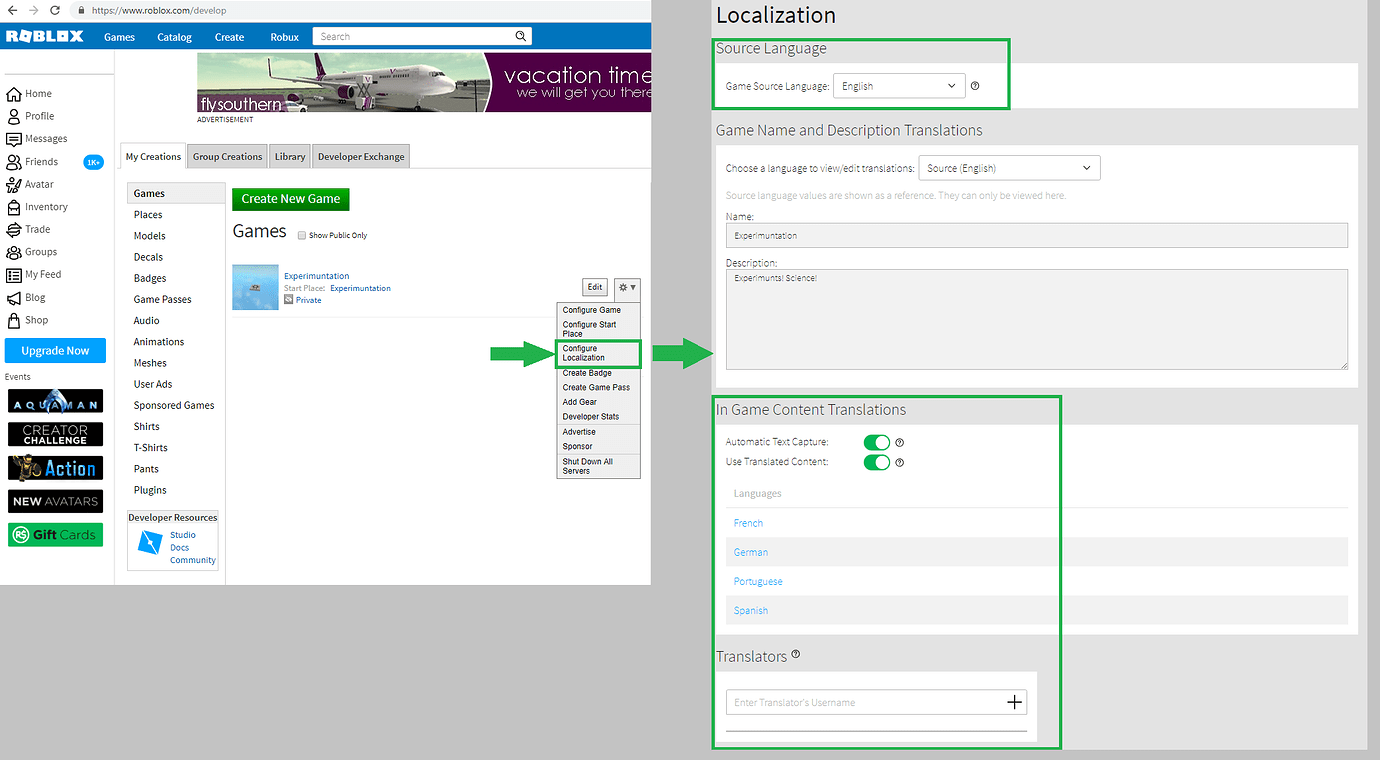Open Blog icon in sidebar
The image size is (1380, 760).
(x=14, y=298)
